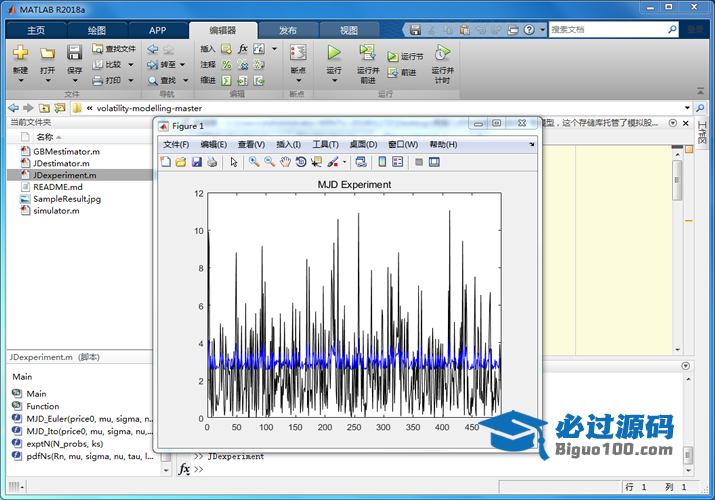715x500 pixels.
Task: Click the insert colorbar icon
Action: [x=382, y=162]
